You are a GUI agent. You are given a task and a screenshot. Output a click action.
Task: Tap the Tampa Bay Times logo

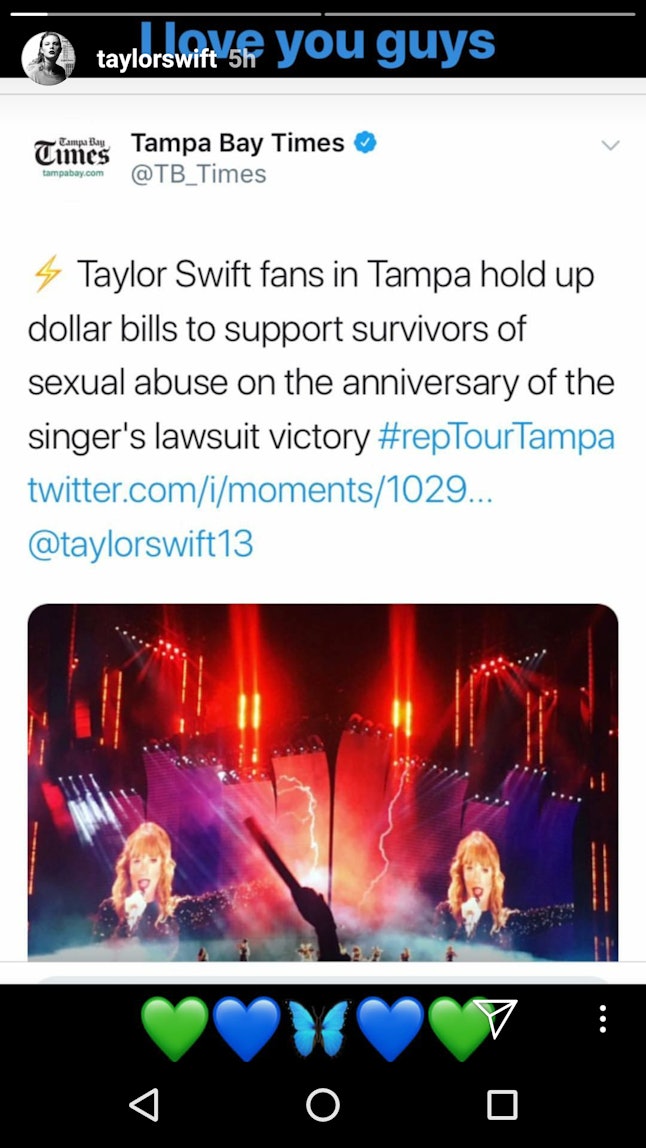pos(72,158)
